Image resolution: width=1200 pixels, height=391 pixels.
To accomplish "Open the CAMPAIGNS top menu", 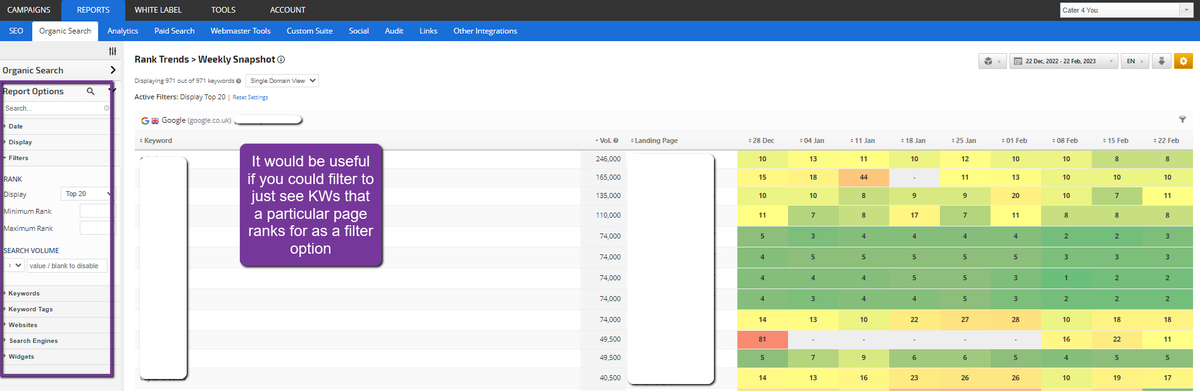I will coord(29,10).
